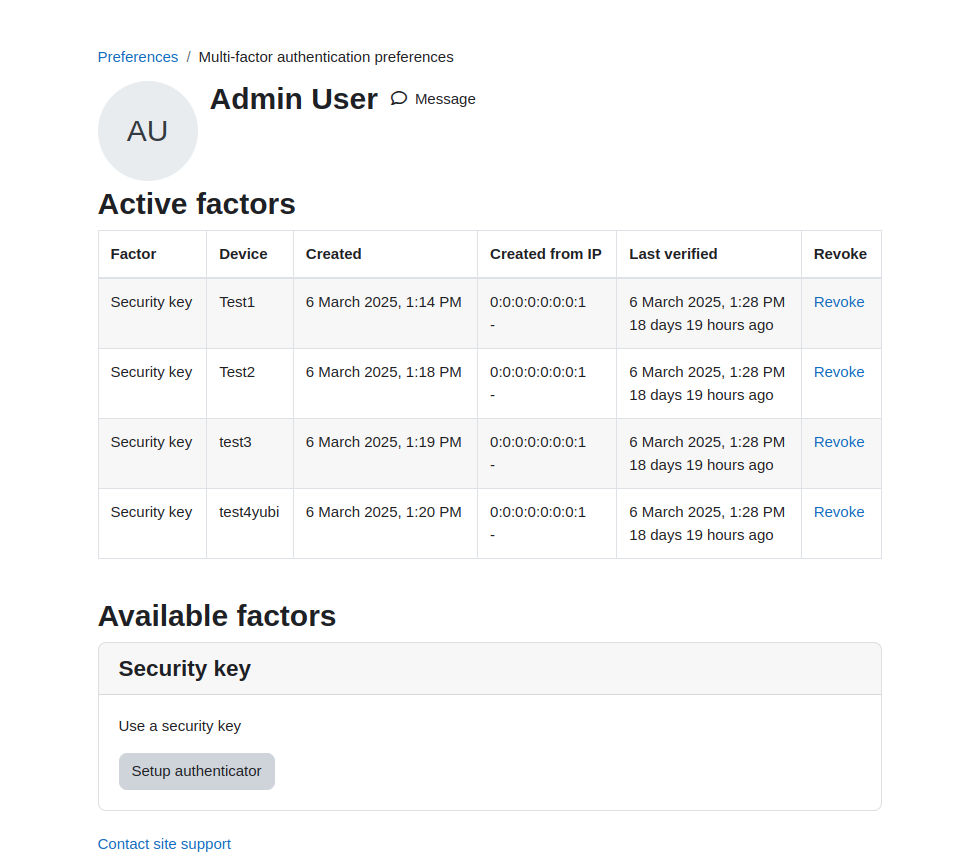Go to Preferences breadcrumb link
This screenshot has width=966, height=866.
(138, 57)
